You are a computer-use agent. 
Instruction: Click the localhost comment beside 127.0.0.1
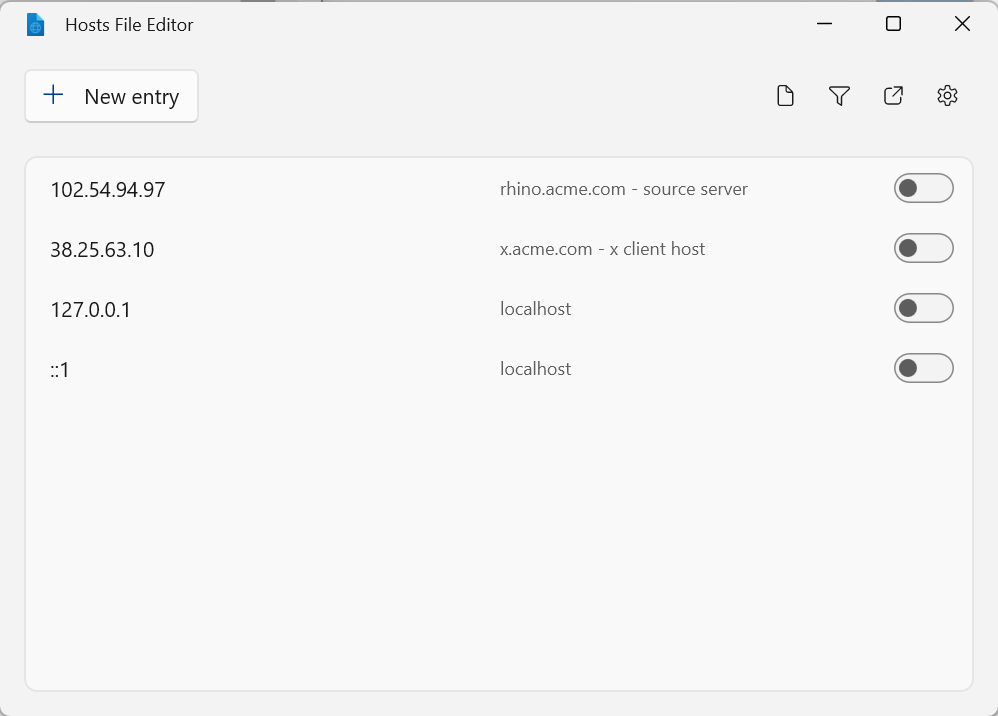[x=535, y=309]
